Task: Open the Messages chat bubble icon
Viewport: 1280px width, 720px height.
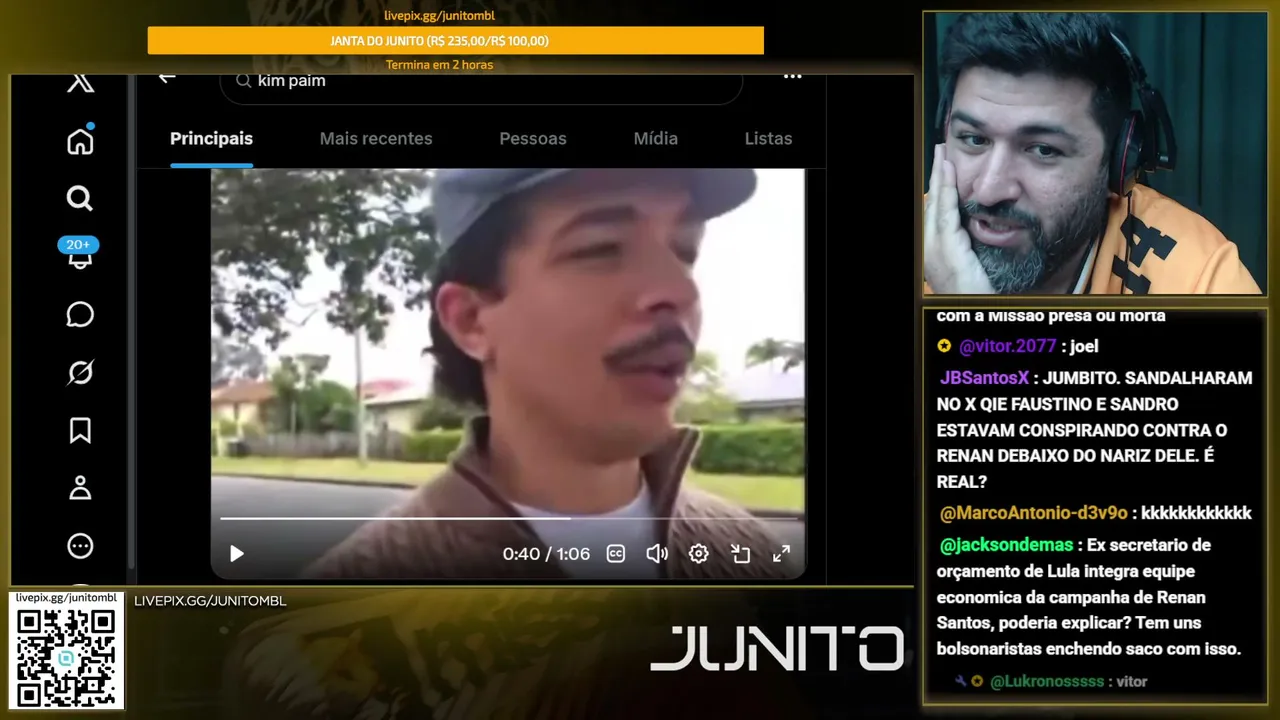Action: [x=80, y=315]
